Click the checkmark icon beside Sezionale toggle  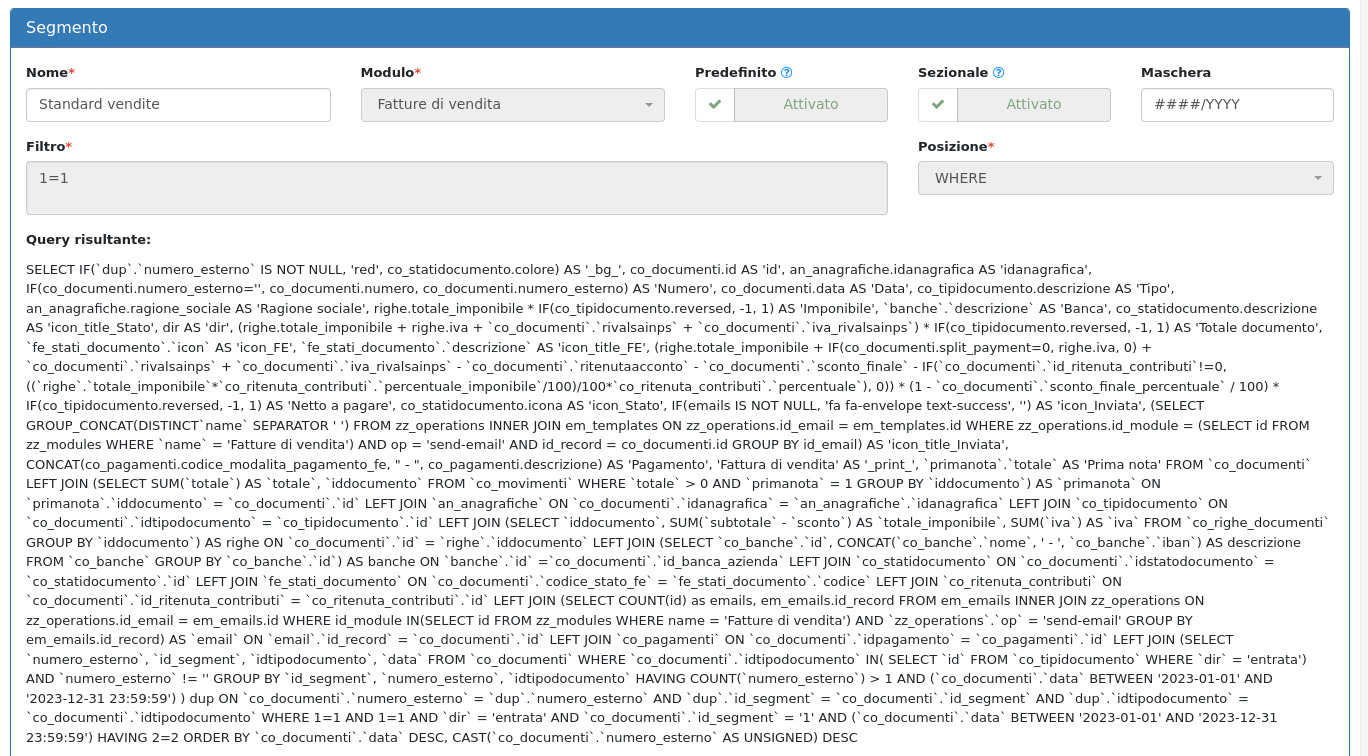[938, 105]
